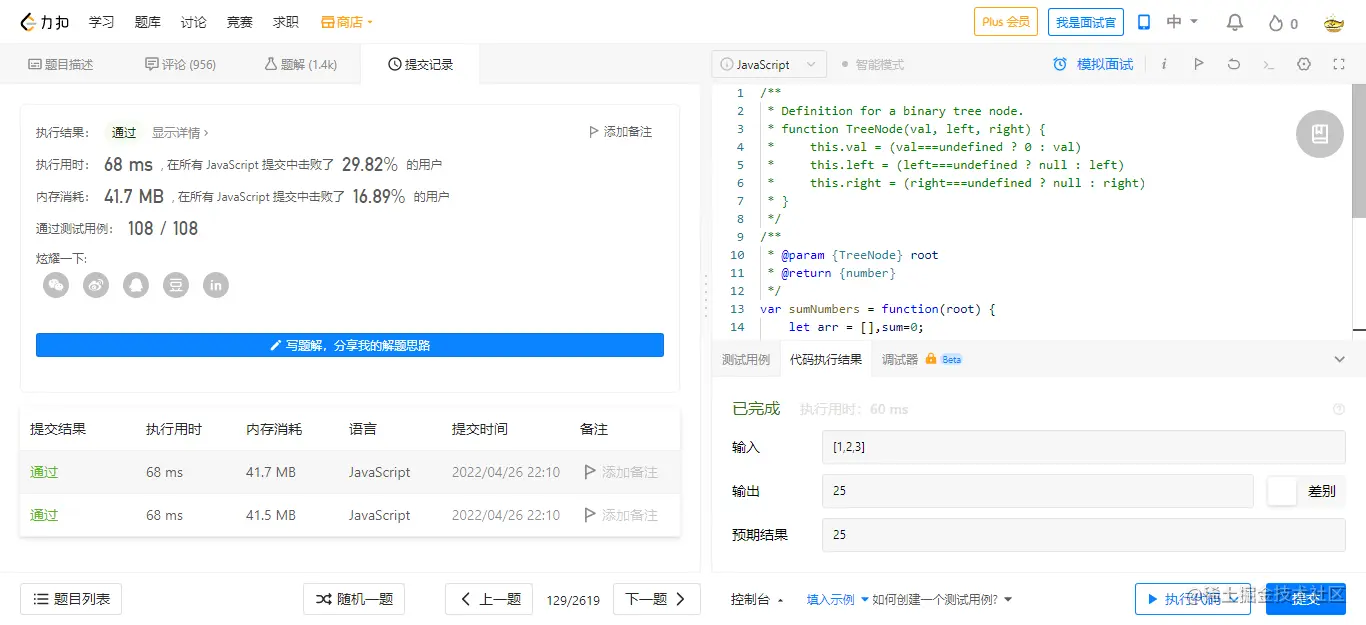Click the 我是面试官 button

1086,22
